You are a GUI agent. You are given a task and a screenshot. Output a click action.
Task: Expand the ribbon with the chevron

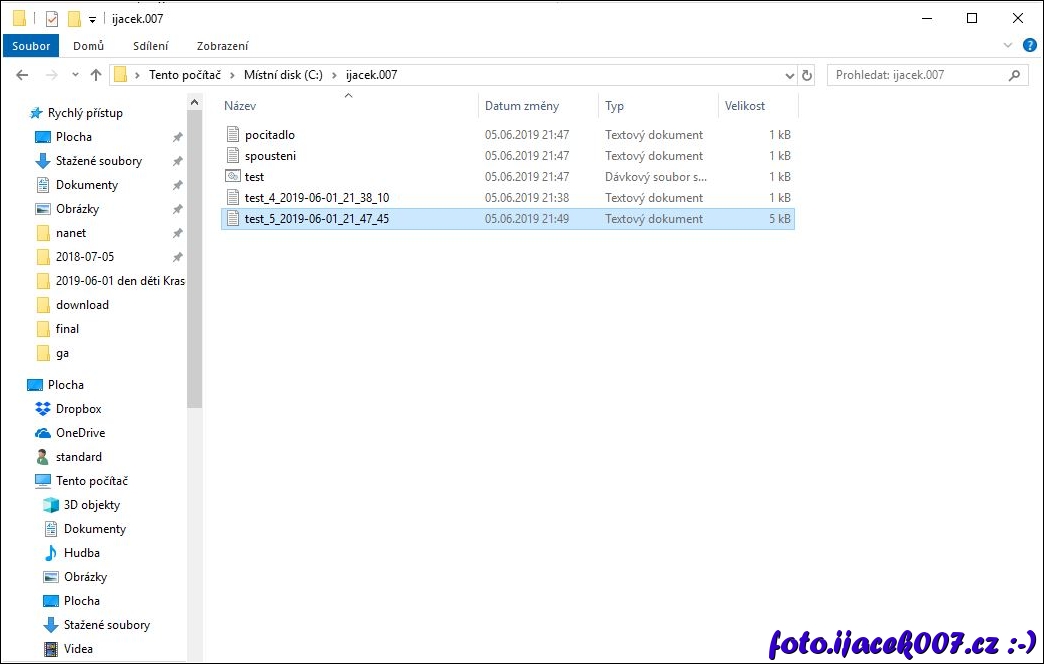coord(1008,46)
